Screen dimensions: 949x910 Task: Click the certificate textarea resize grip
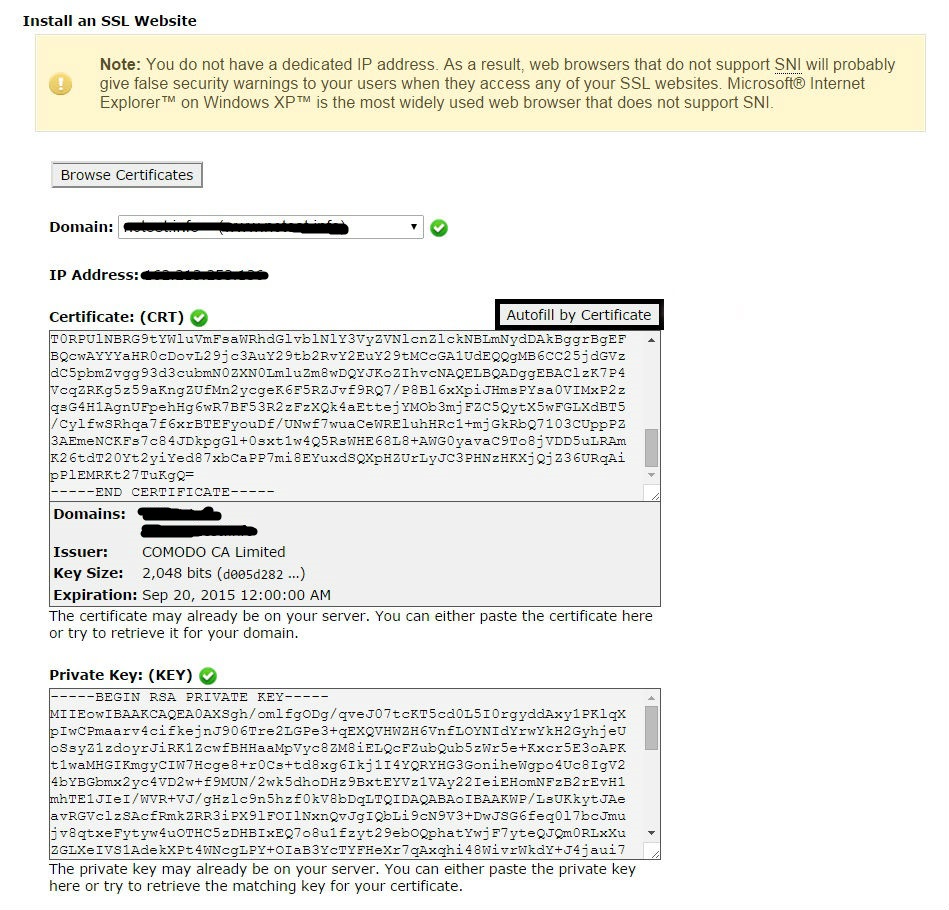tap(652, 493)
